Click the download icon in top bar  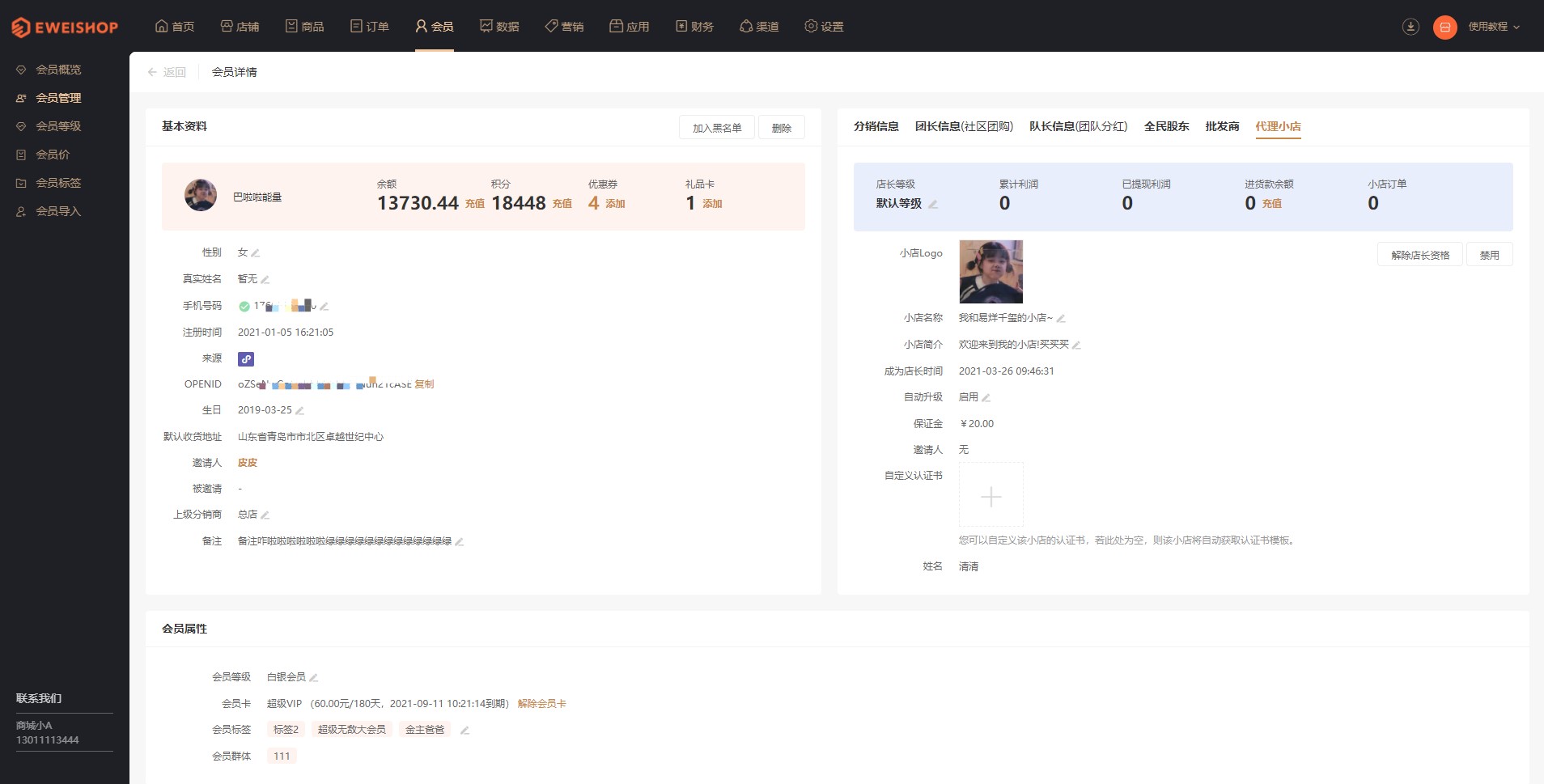1410,27
